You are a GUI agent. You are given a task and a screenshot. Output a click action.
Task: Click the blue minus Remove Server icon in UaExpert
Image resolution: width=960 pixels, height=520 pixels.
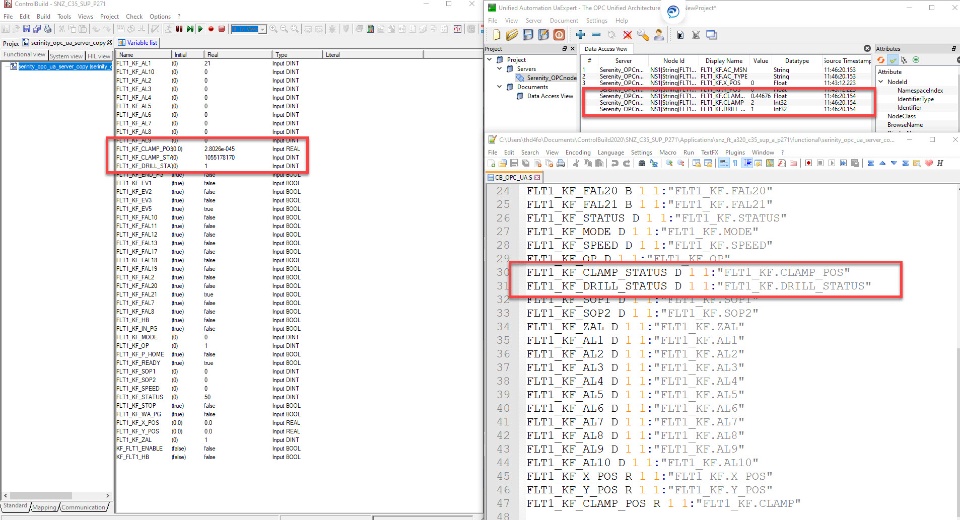tap(597, 35)
